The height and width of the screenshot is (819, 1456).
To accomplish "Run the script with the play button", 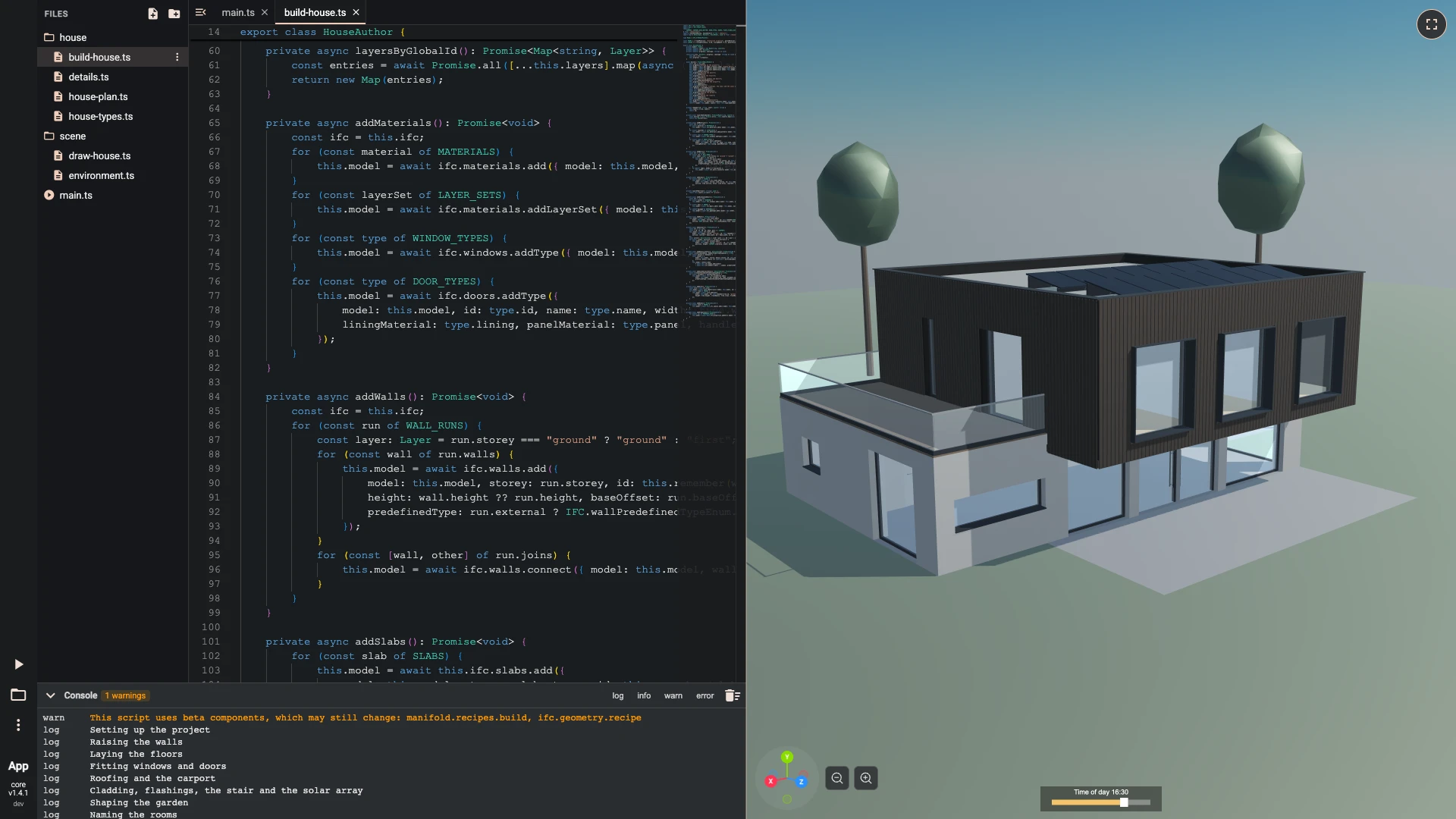I will coord(19,664).
